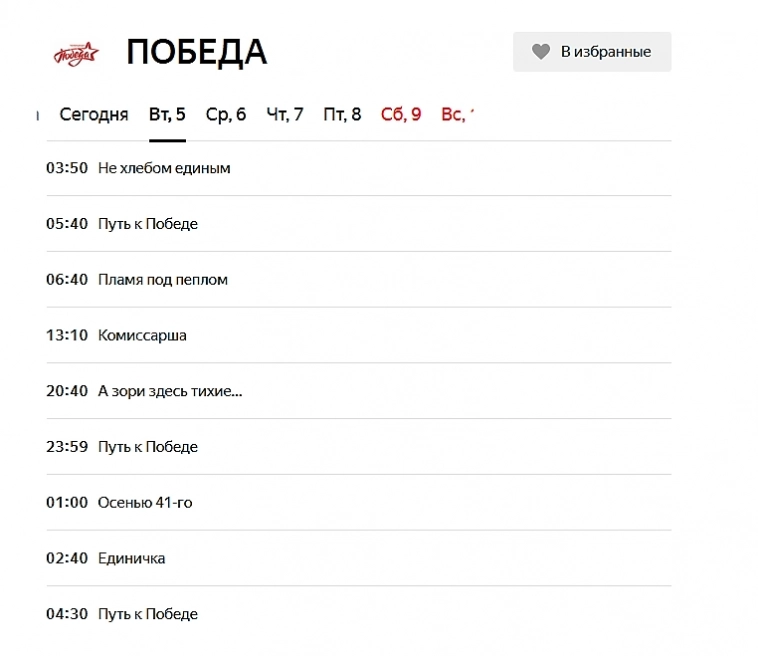Image resolution: width=758 pixels, height=656 pixels.
Task: Go to the Чт, 7 tab
Action: click(x=285, y=114)
